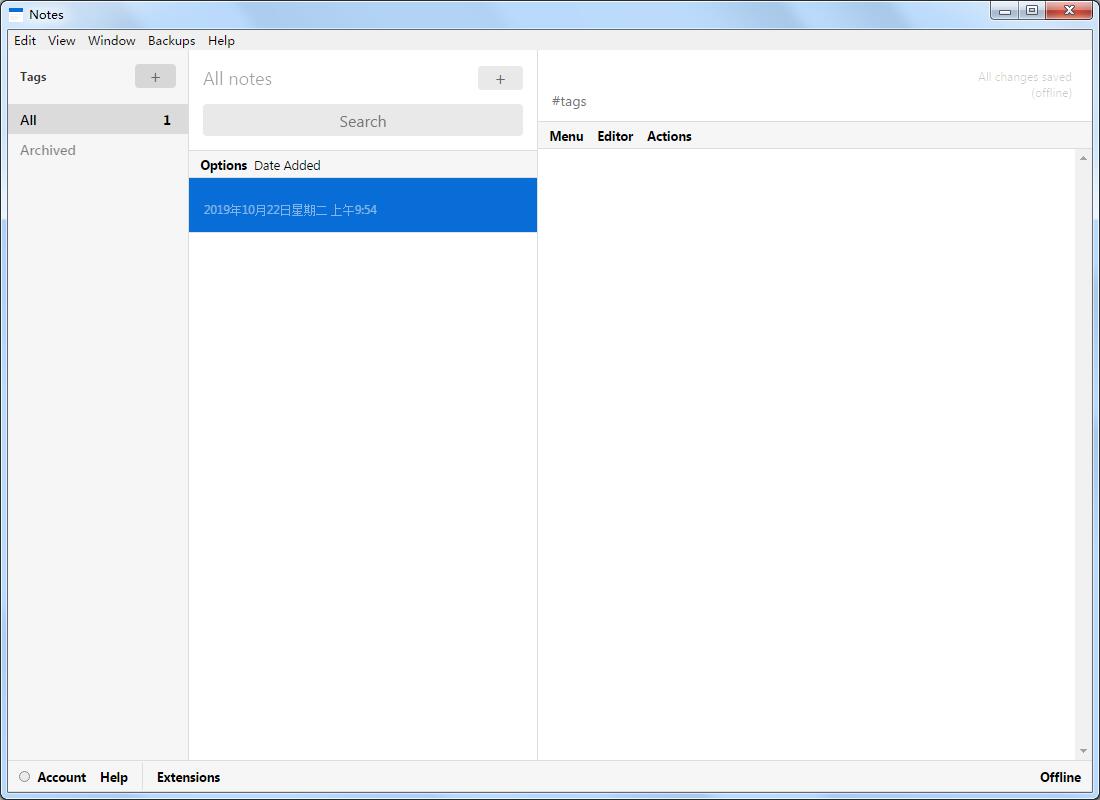The image size is (1100, 800).
Task: Select the Archived view in sidebar
Action: click(48, 150)
